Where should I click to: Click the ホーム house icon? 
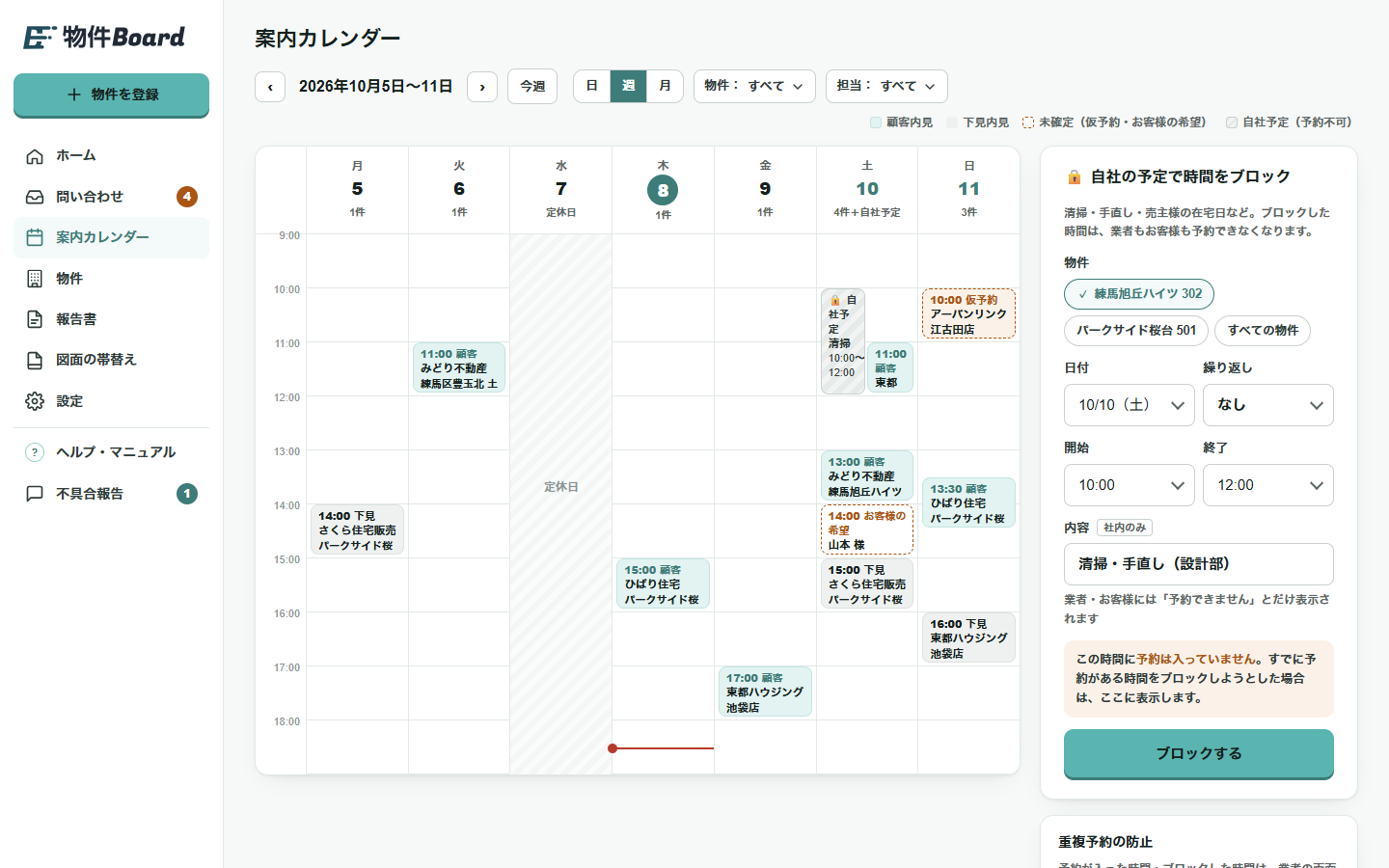[x=35, y=156]
